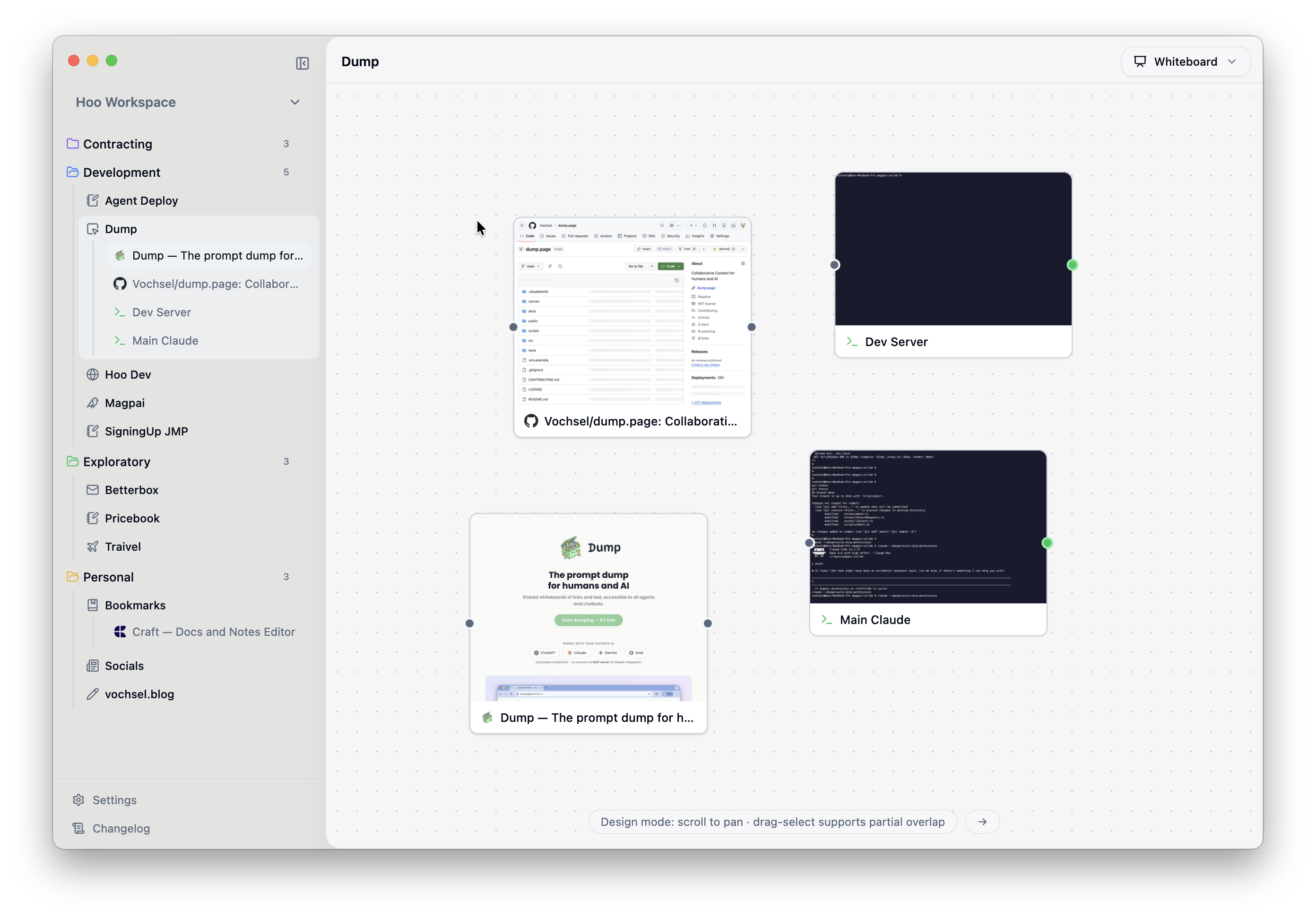Collapse the sidebar with the panel icon

click(302, 63)
